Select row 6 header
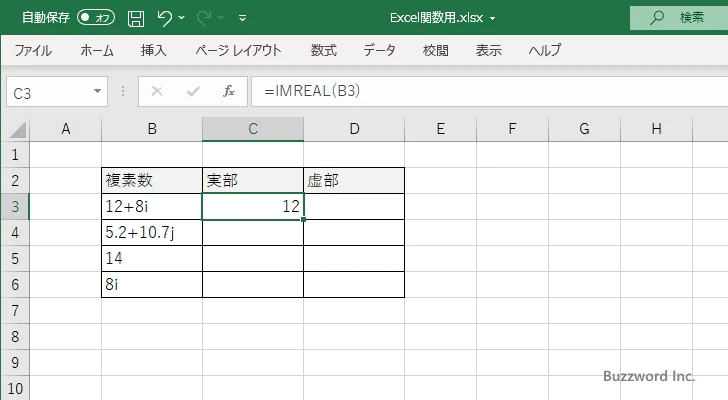Image resolution: width=728 pixels, height=400 pixels. pyautogui.click(x=15, y=284)
